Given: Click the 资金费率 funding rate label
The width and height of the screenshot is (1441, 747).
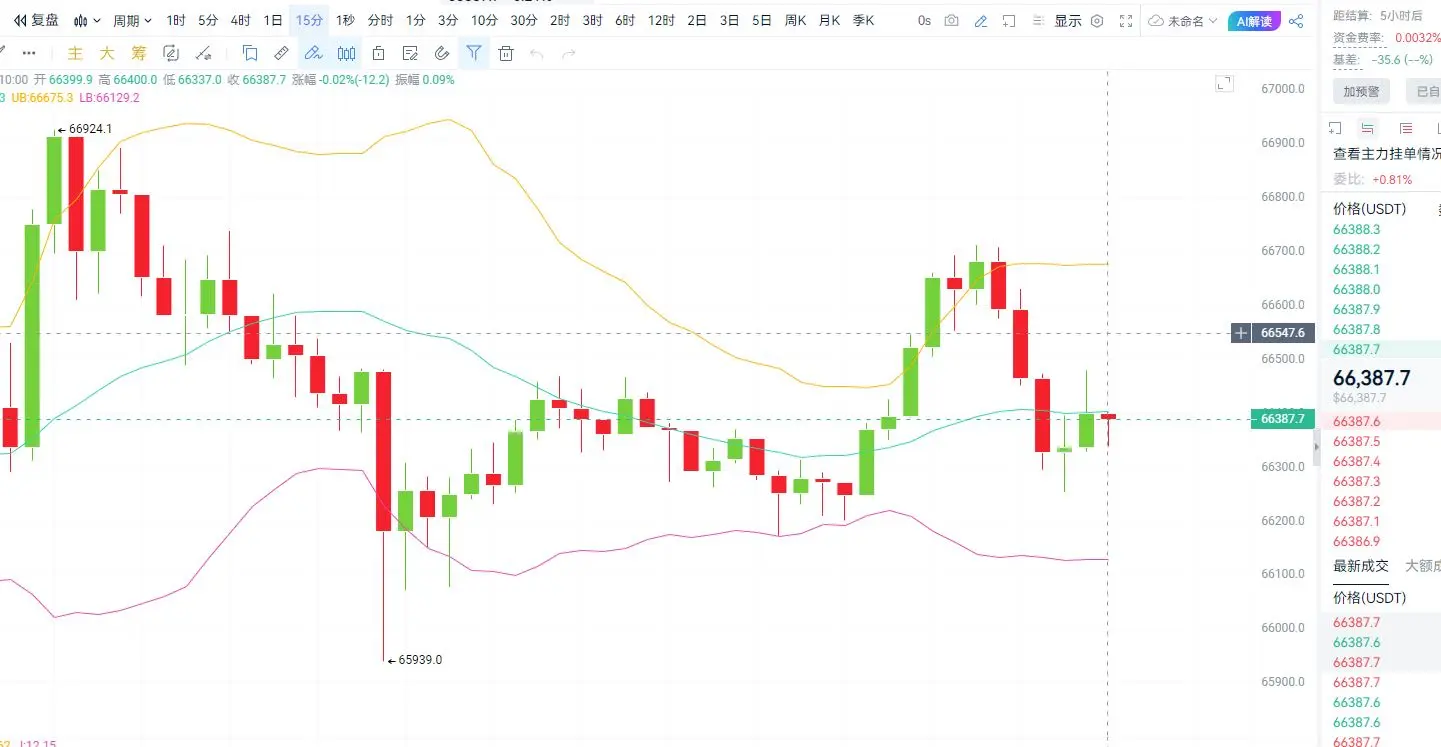Looking at the screenshot, I should [1358, 37].
